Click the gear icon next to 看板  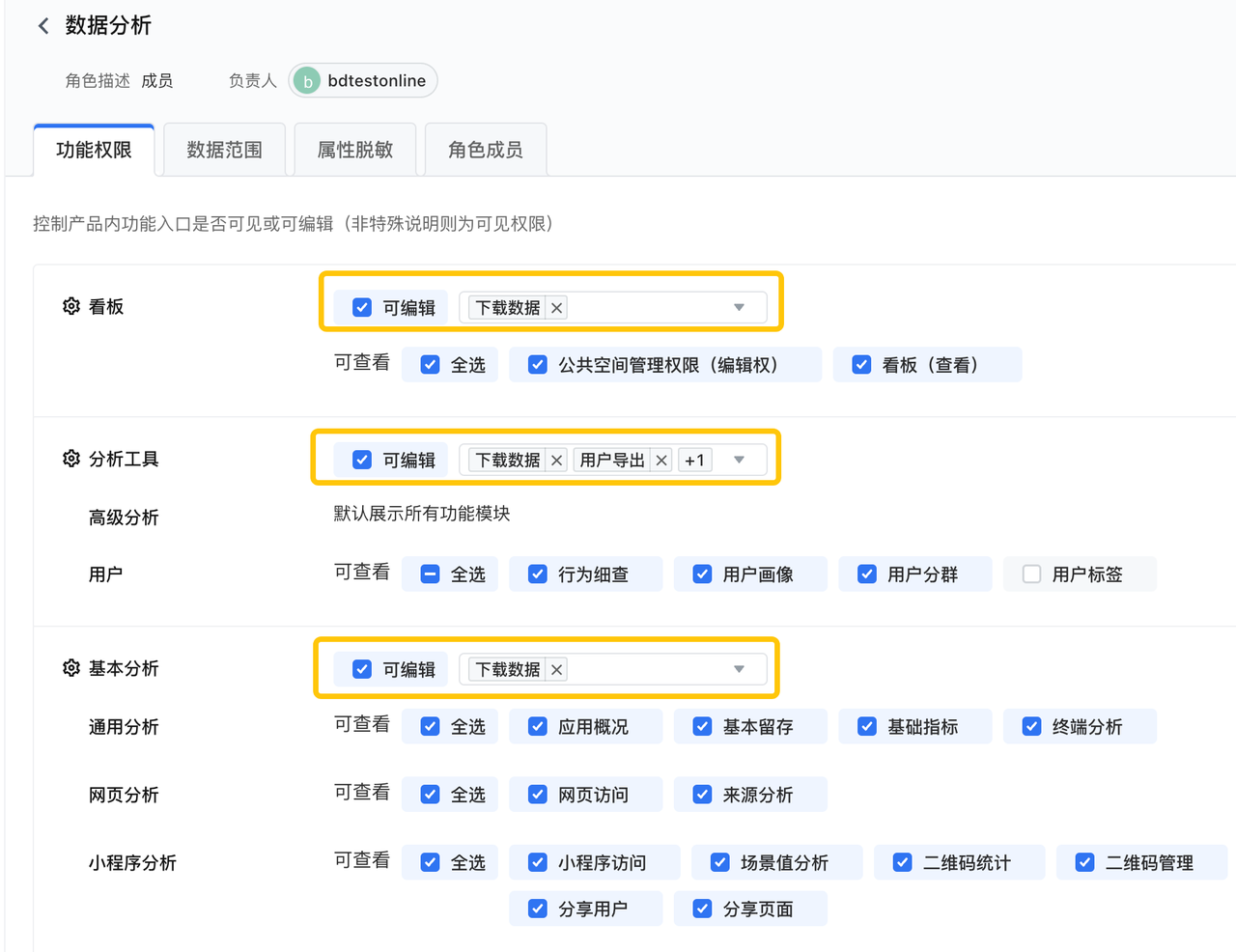coord(71,306)
